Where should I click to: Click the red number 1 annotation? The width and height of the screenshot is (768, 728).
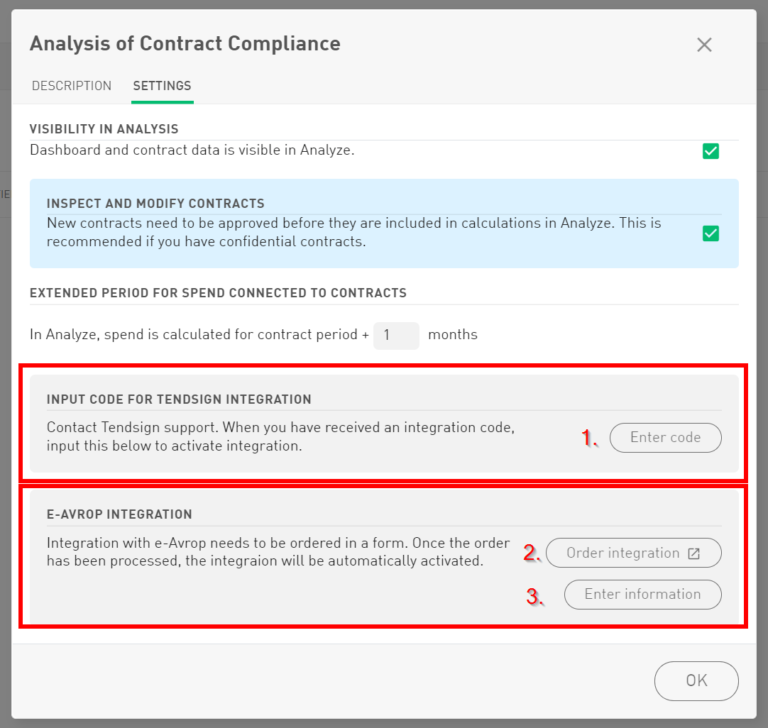click(590, 437)
